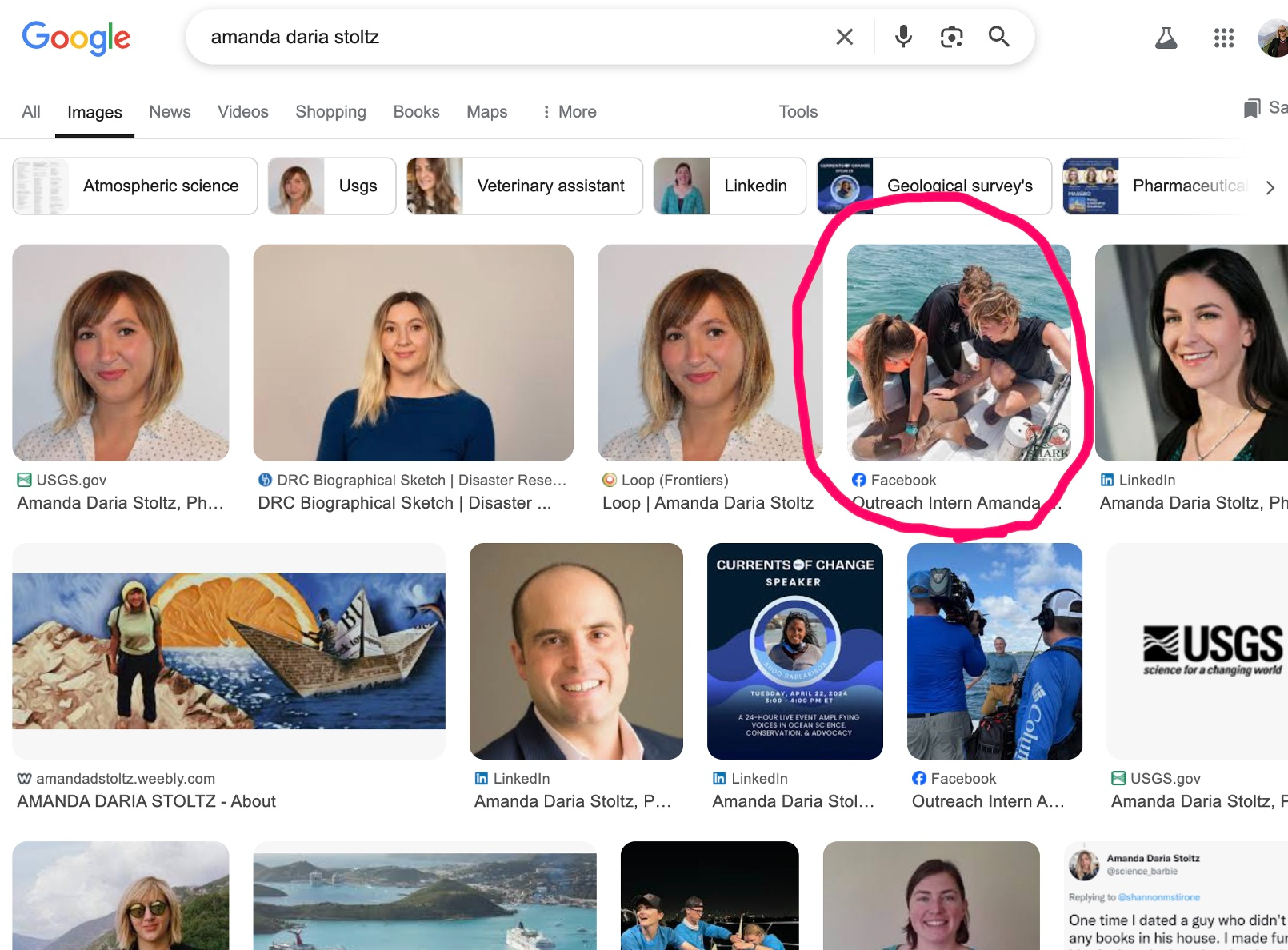Open the DRC Biographical Sketch photo

[x=413, y=353]
